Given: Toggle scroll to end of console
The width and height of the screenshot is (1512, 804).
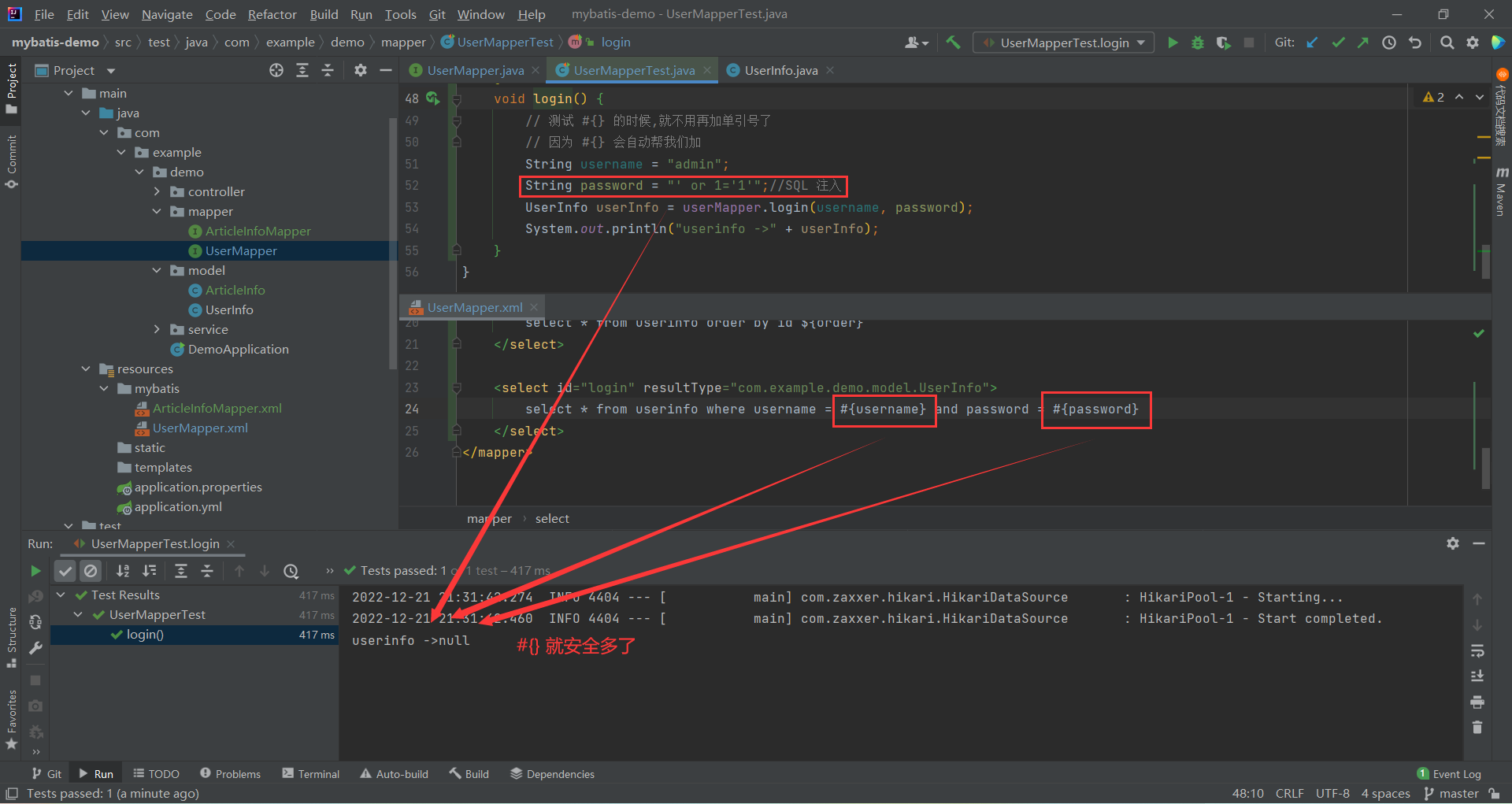Looking at the screenshot, I should tap(1477, 676).
